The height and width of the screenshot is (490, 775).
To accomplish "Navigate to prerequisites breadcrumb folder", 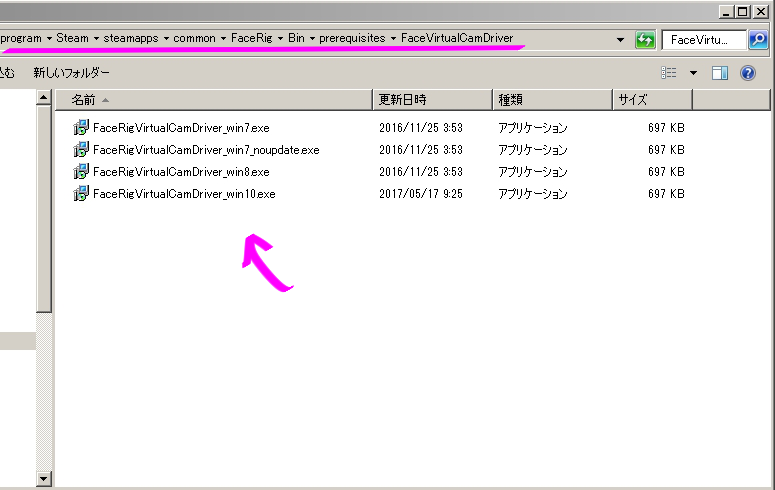I will [352, 38].
